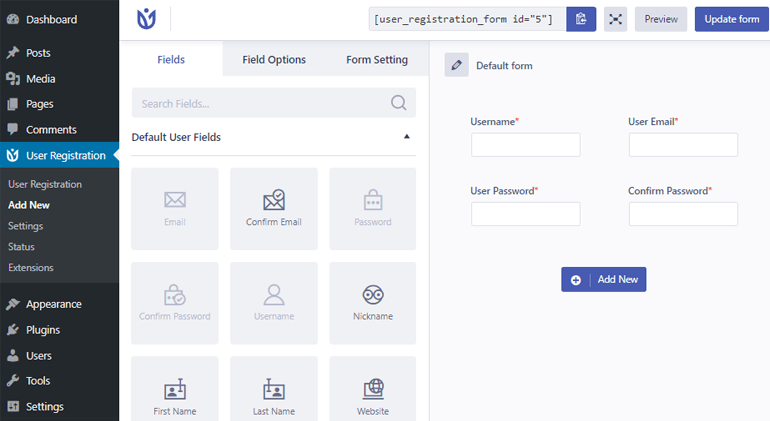Switch to the Field Options tab
The width and height of the screenshot is (770, 421).
pos(274,59)
